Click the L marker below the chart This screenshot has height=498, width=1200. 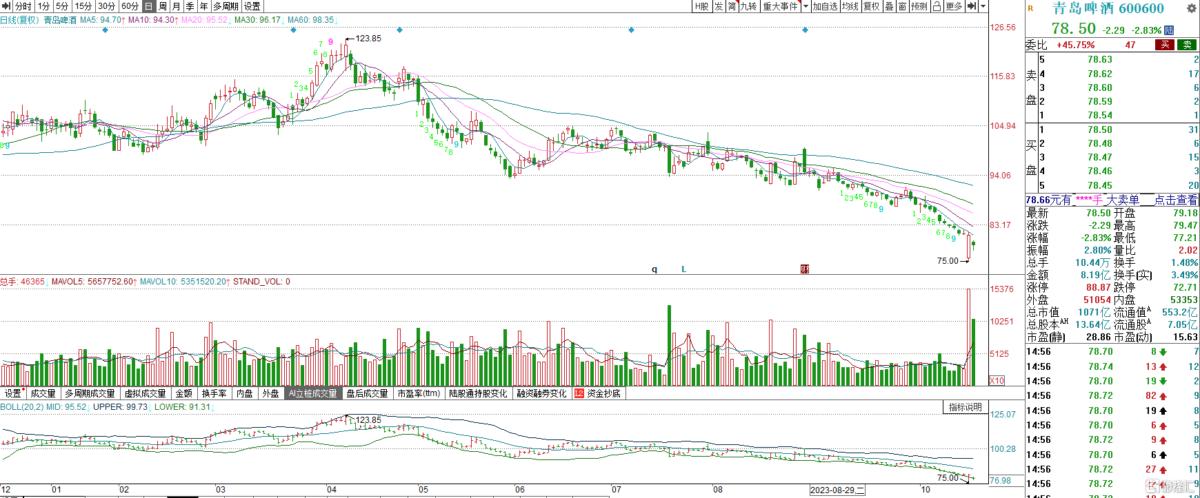pos(683,269)
